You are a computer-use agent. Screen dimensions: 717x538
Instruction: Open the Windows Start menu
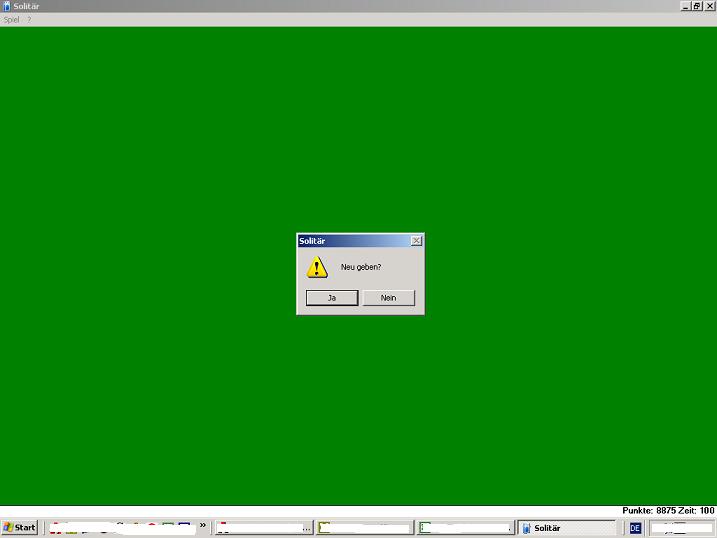(x=20, y=527)
